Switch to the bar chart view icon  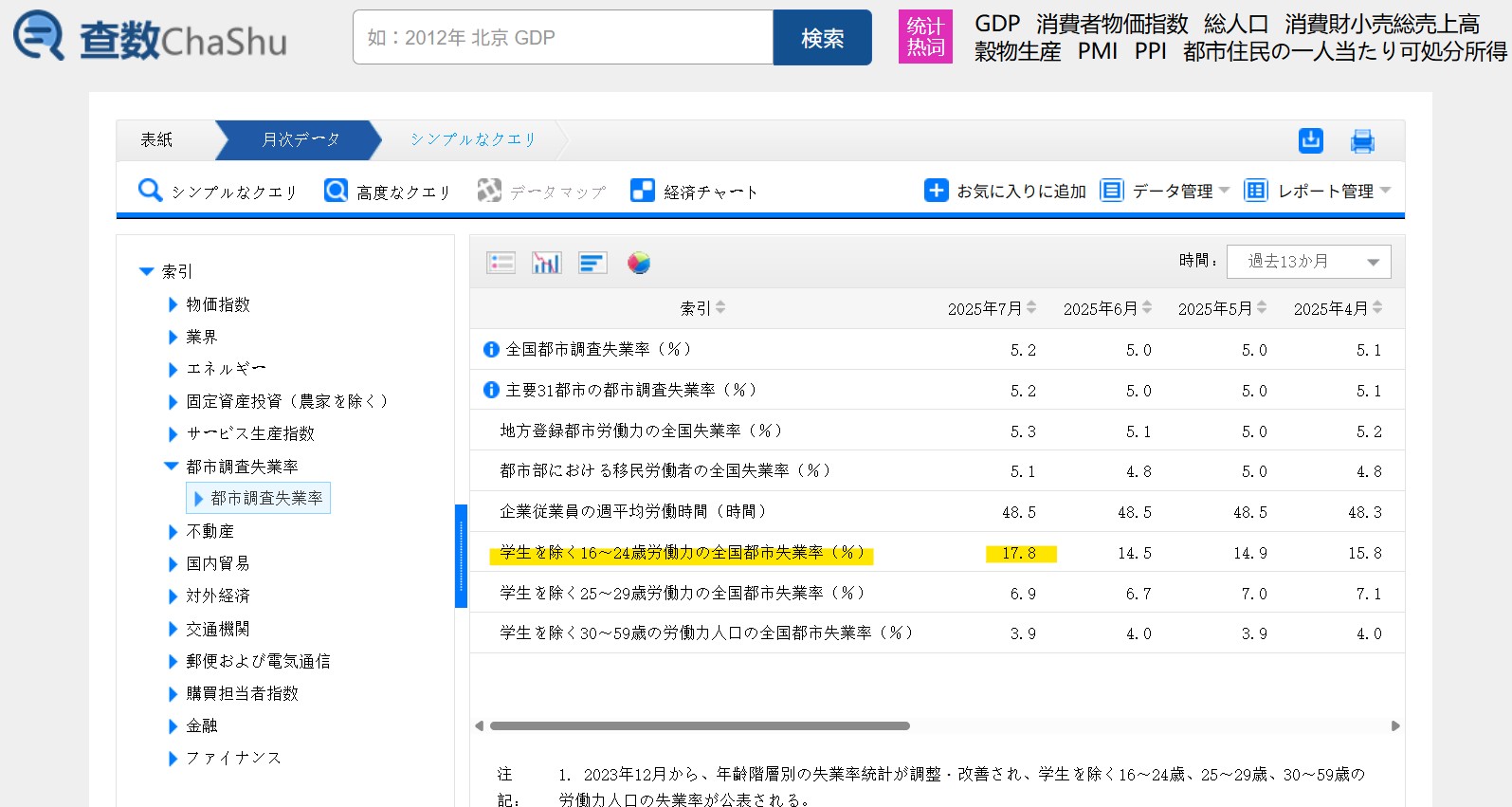(546, 263)
